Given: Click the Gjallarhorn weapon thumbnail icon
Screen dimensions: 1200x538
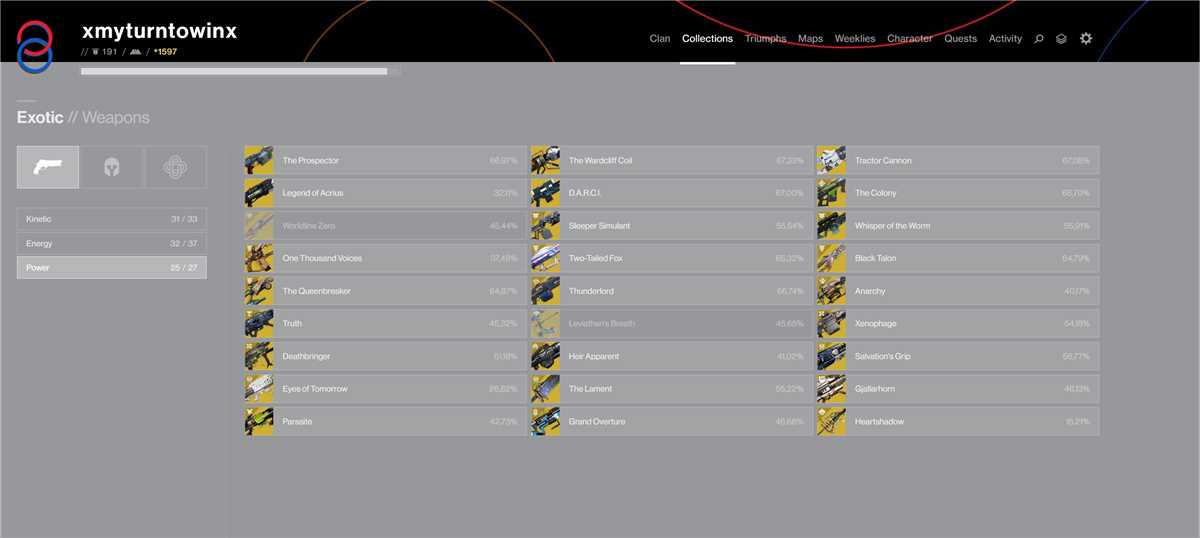Looking at the screenshot, I should 832,389.
